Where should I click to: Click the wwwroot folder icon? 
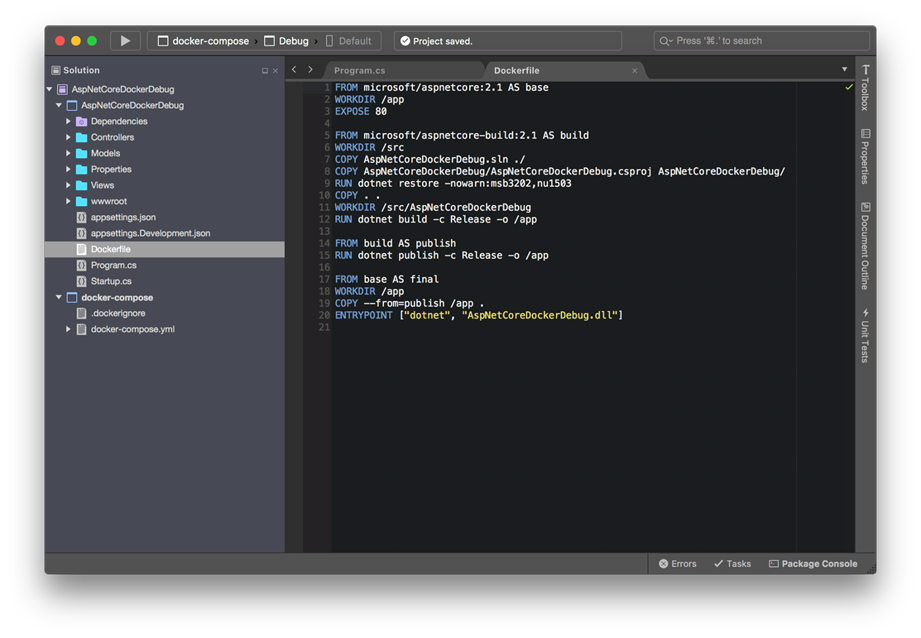[82, 201]
